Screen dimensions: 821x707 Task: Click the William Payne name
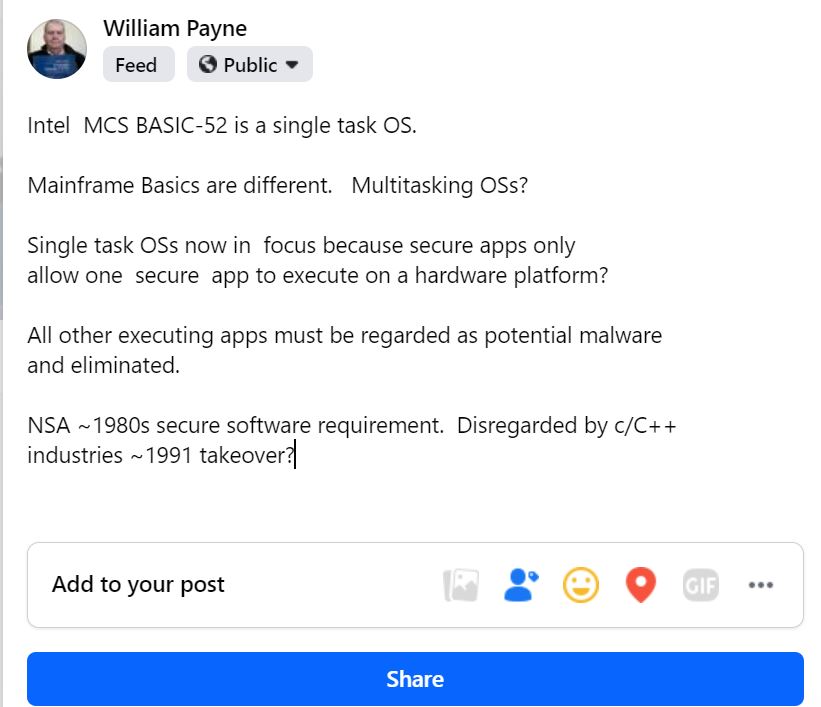tap(175, 28)
